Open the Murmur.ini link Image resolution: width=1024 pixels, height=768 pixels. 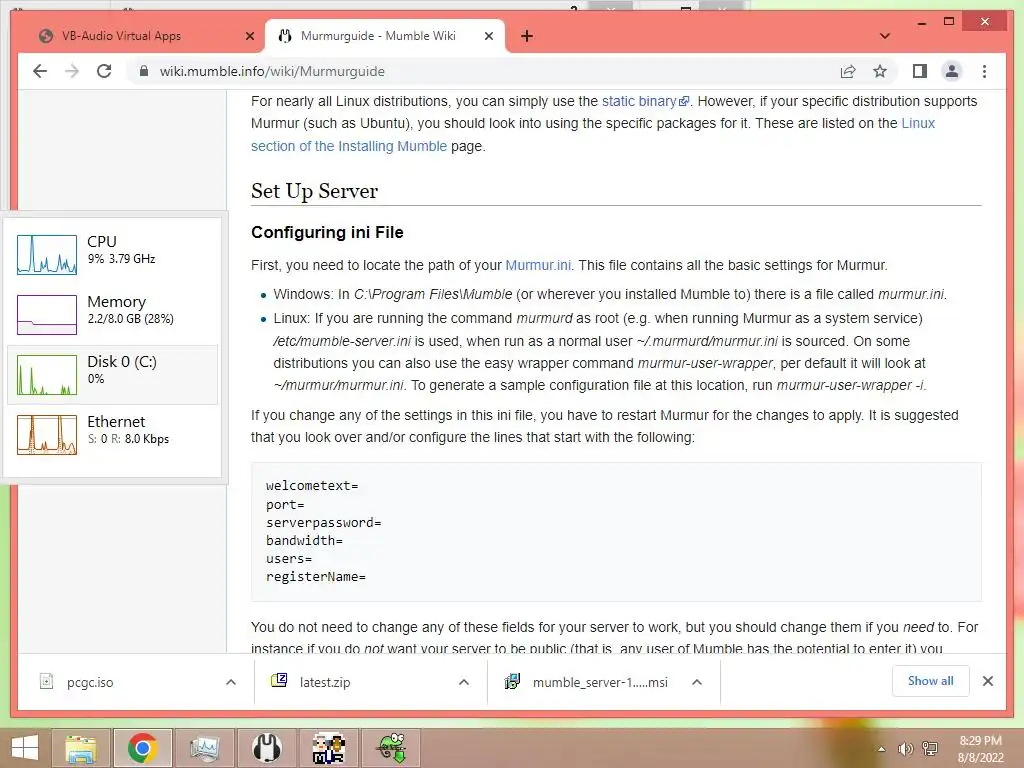[537, 265]
